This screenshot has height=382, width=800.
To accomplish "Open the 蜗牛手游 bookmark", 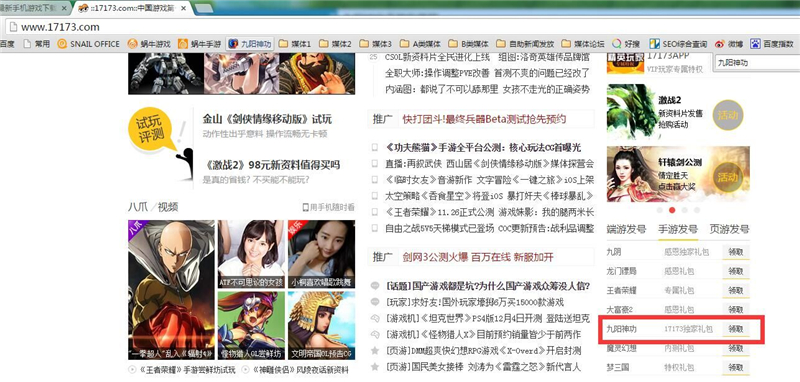I will click(x=199, y=44).
